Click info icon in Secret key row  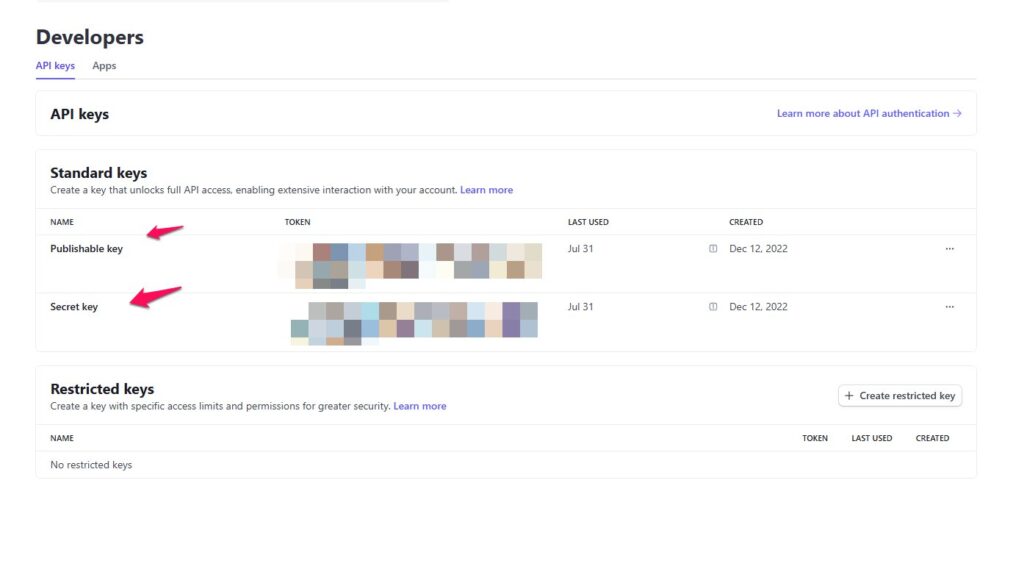[713, 307]
